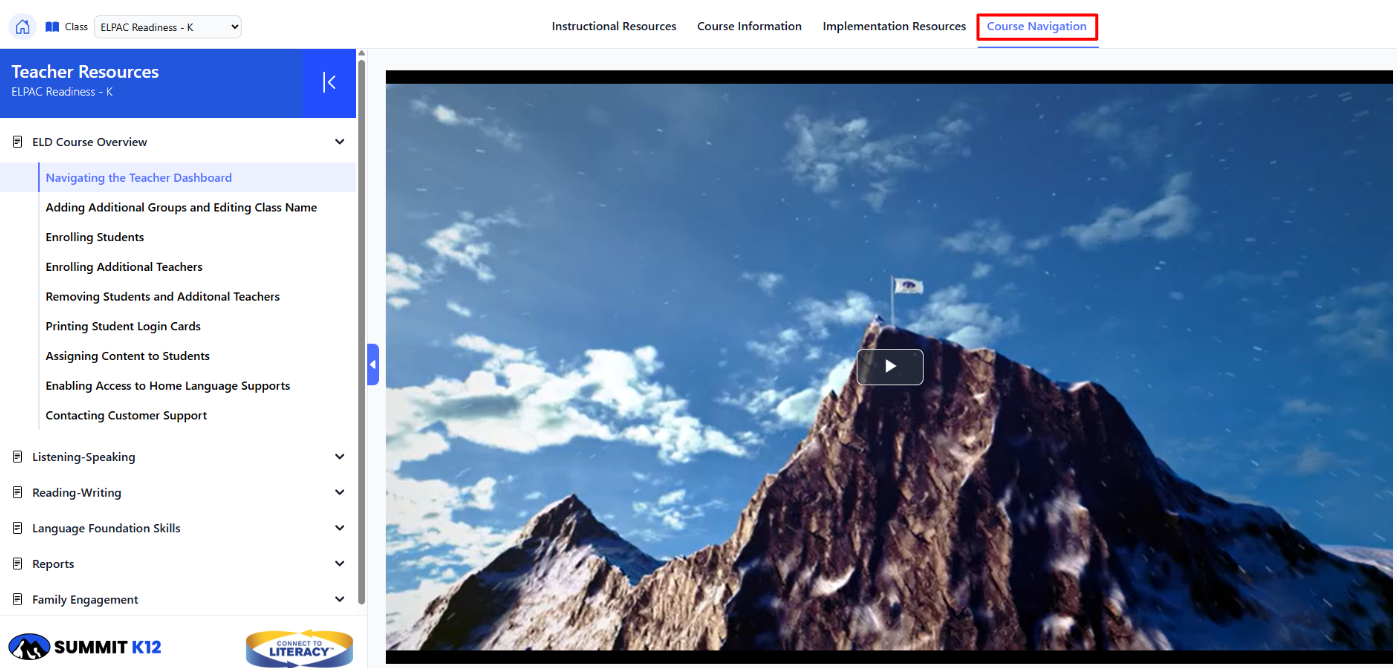Expand the Reports section chevron

(x=340, y=564)
